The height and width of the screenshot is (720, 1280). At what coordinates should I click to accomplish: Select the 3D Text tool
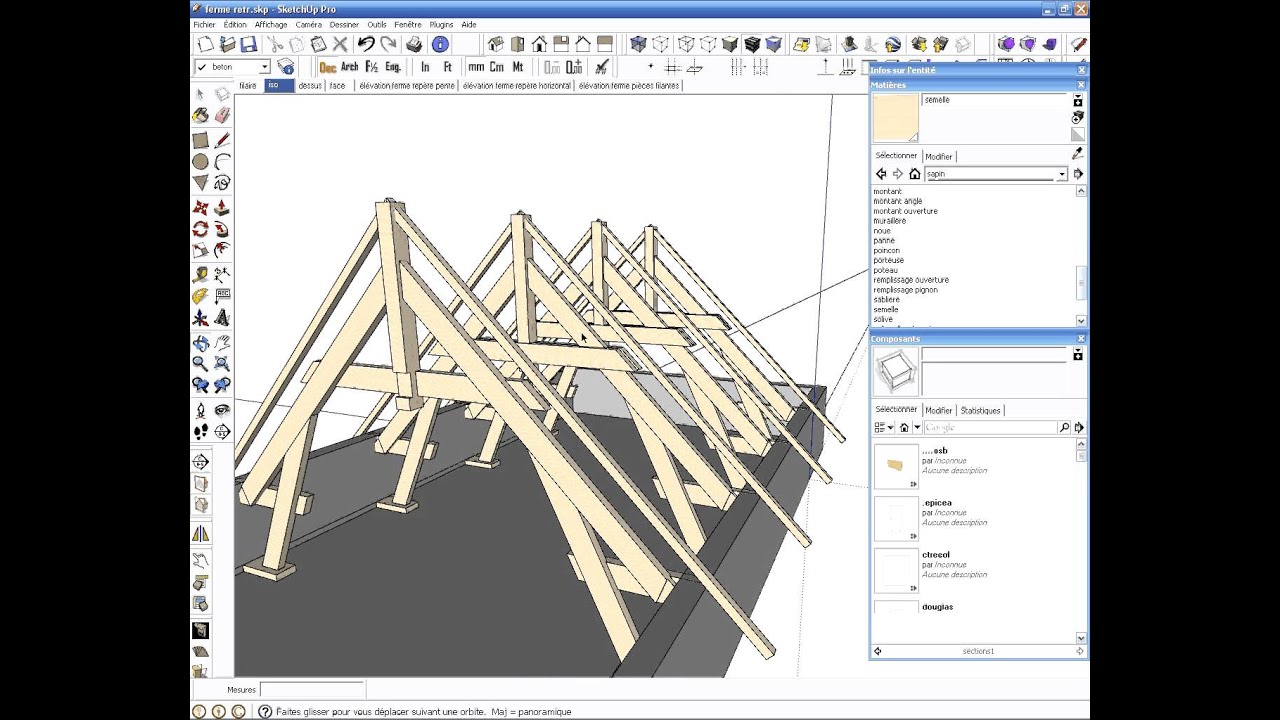221,318
